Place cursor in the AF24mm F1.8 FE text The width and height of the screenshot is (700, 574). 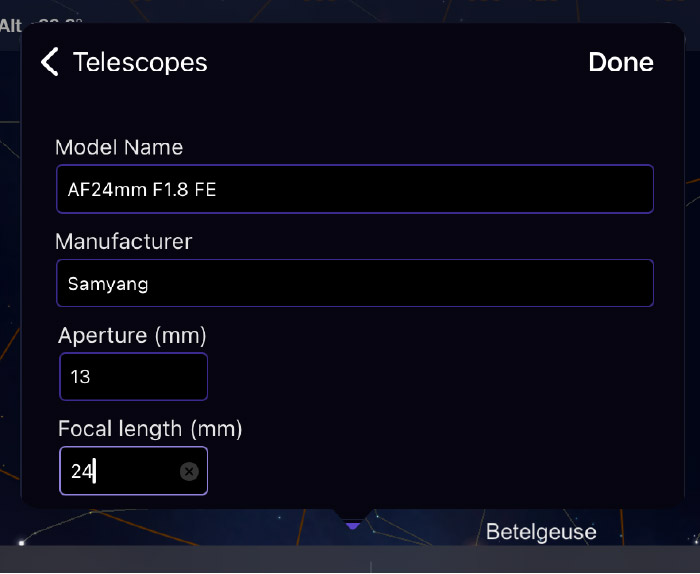tap(142, 190)
